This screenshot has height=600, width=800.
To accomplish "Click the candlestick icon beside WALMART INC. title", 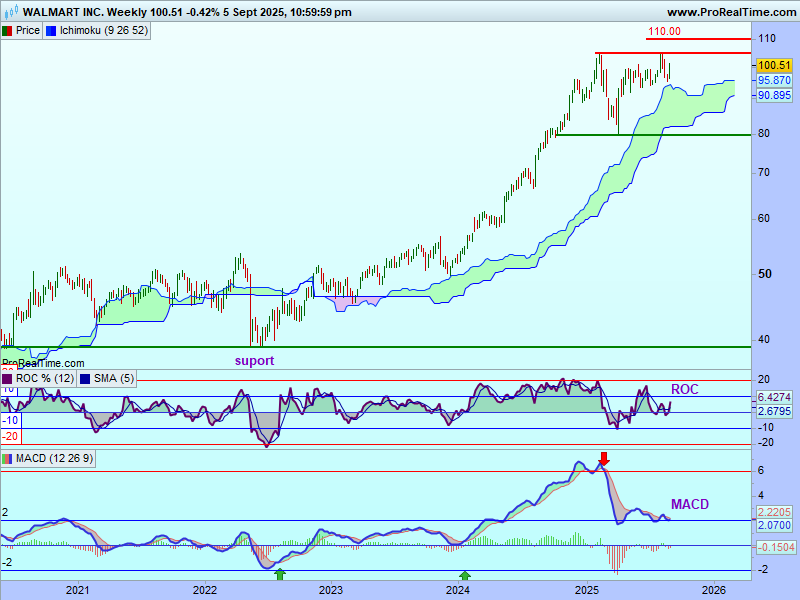I will (11, 11).
